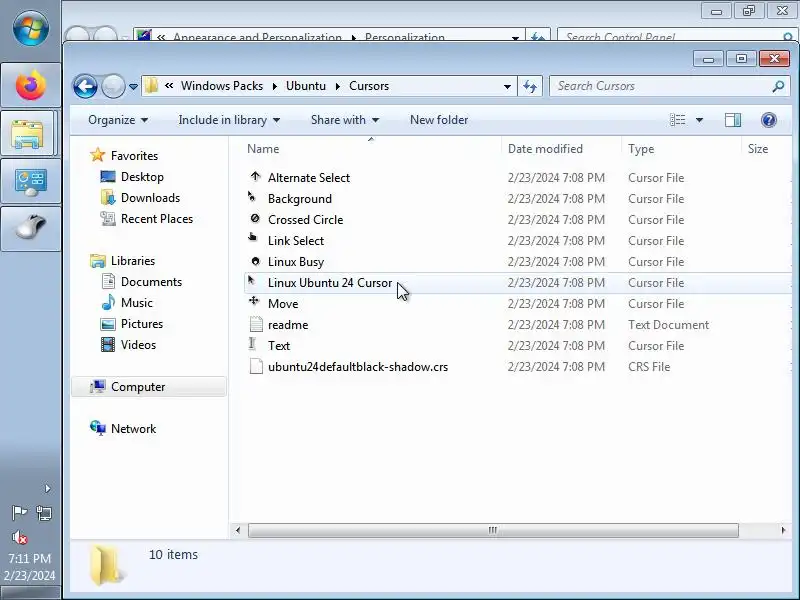
Task: Click the Refresh button beside the address bar
Action: point(530,86)
